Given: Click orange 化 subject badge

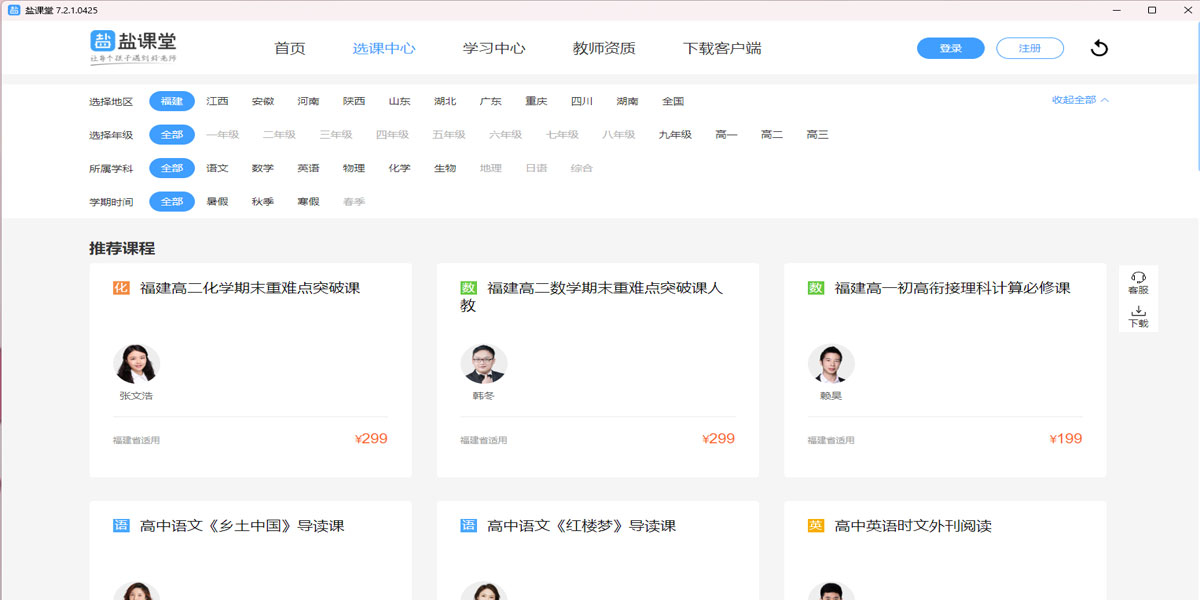Looking at the screenshot, I should tap(121, 288).
